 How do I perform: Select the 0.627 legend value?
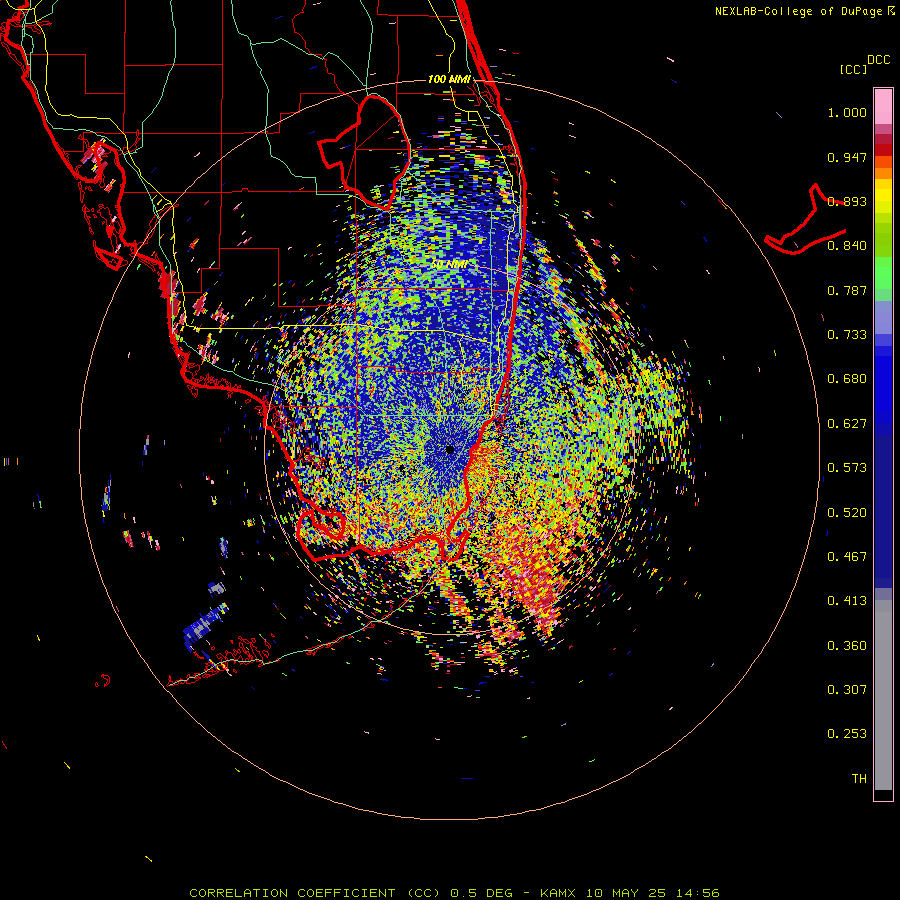[847, 424]
